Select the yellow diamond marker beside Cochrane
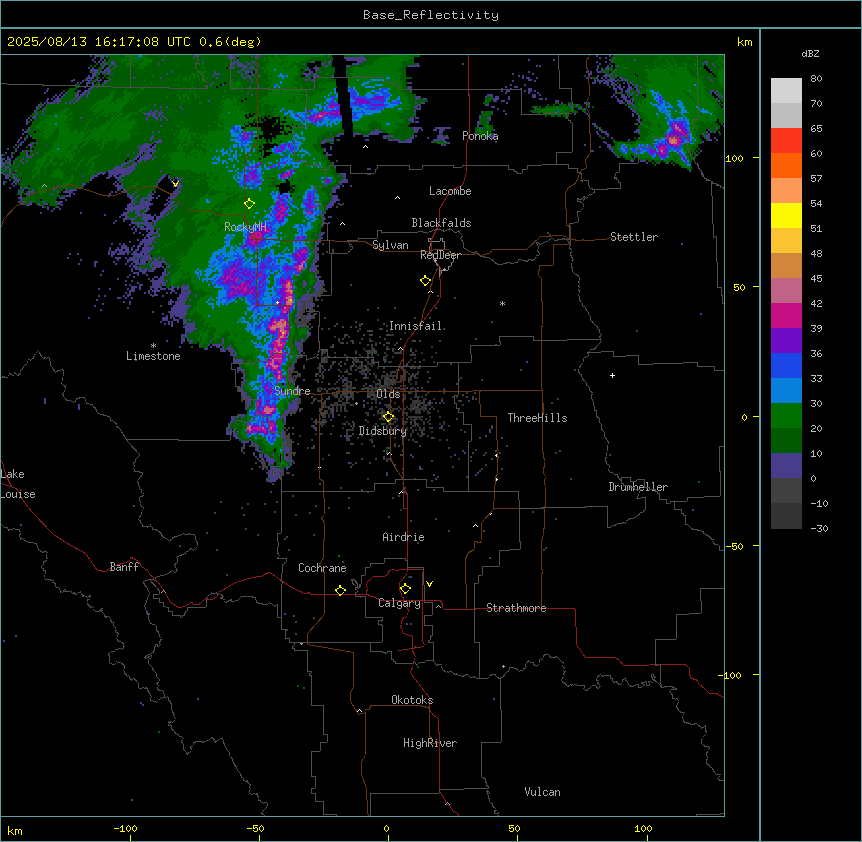Image resolution: width=862 pixels, height=842 pixels. click(340, 590)
